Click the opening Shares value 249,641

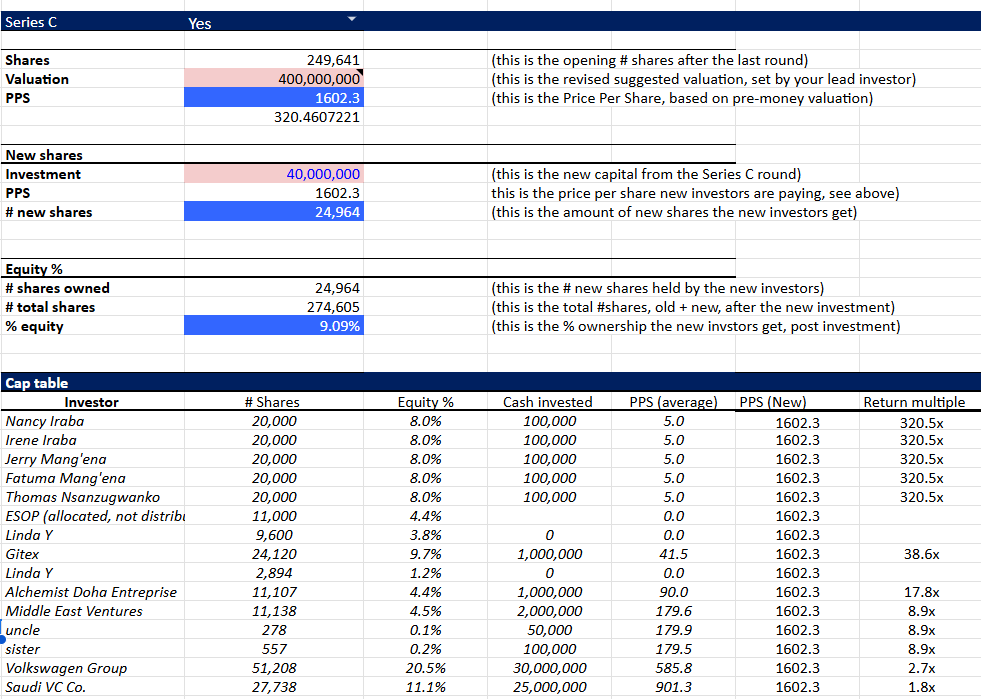coord(273,60)
